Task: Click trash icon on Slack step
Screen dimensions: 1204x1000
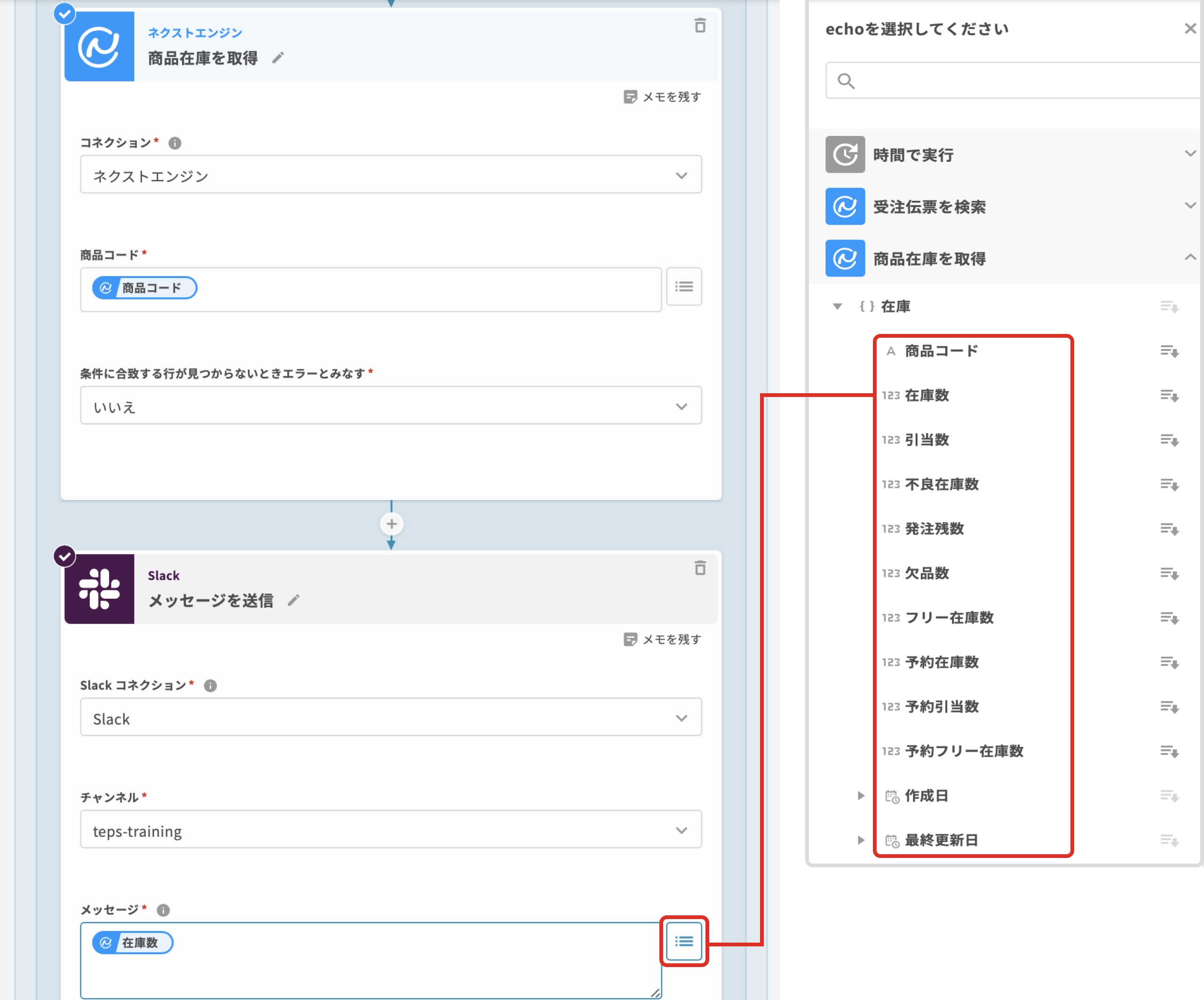Action: pyautogui.click(x=700, y=568)
